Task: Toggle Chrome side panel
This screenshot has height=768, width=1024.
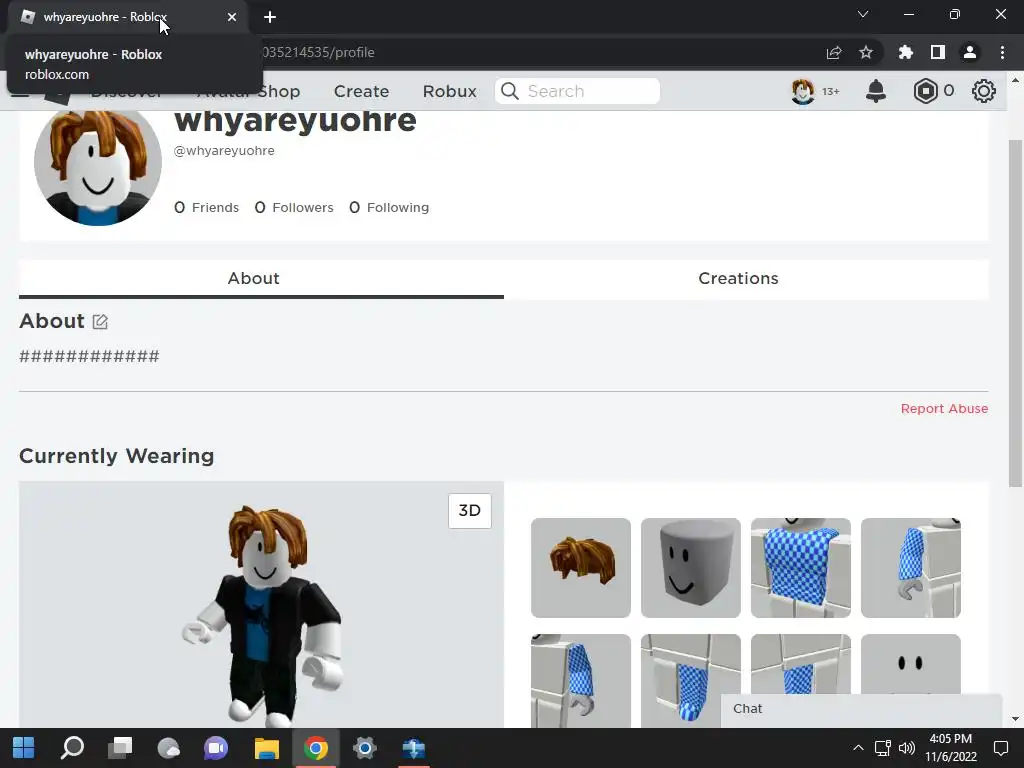Action: pyautogui.click(x=938, y=52)
